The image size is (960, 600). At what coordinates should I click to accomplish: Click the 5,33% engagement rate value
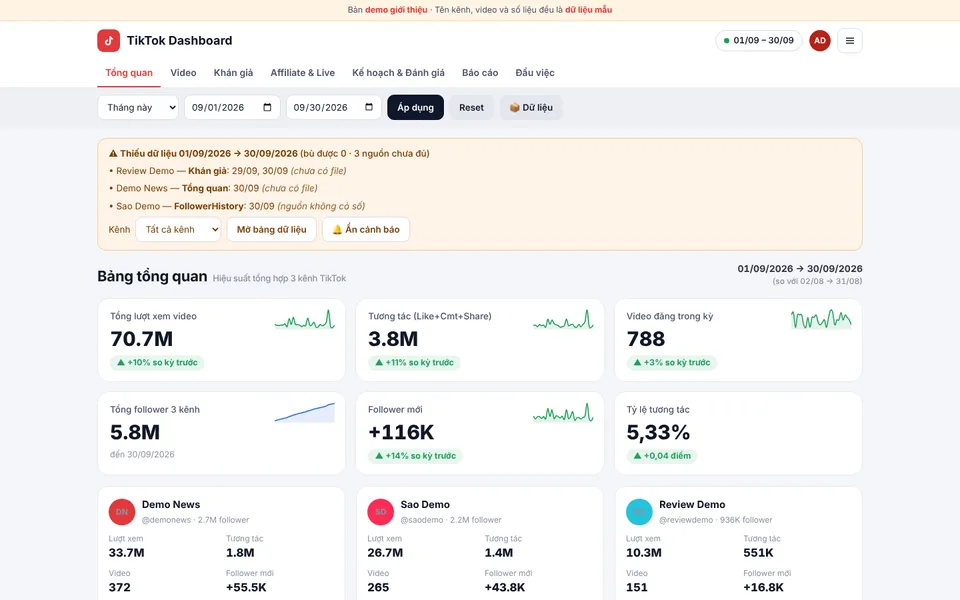pos(658,432)
